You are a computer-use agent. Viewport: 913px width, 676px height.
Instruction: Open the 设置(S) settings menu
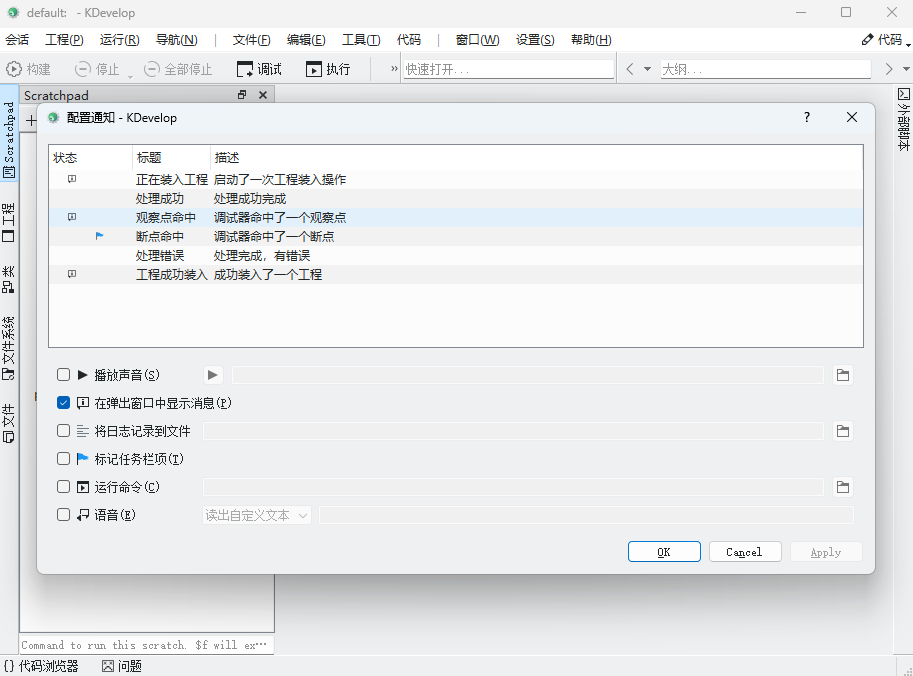[535, 40]
